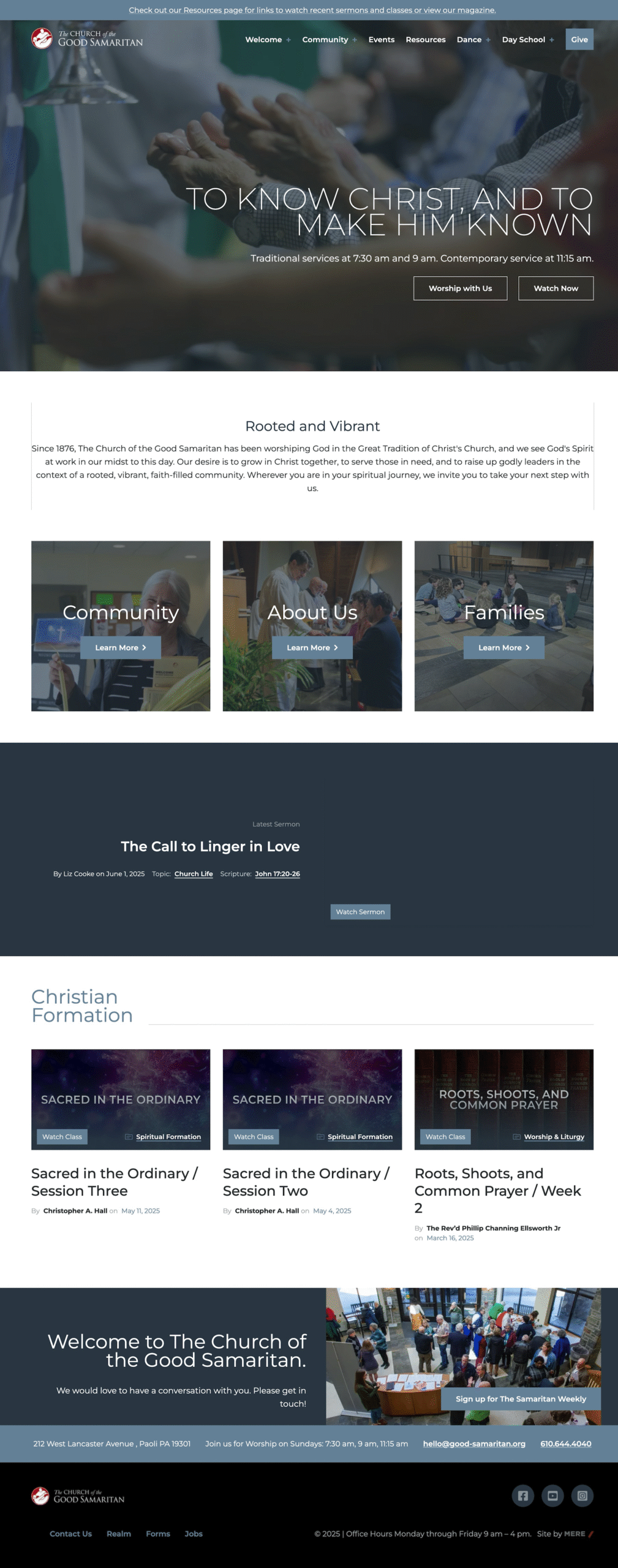Open Sacred in the Ordinary Session Three thumbnail

coord(121,1099)
